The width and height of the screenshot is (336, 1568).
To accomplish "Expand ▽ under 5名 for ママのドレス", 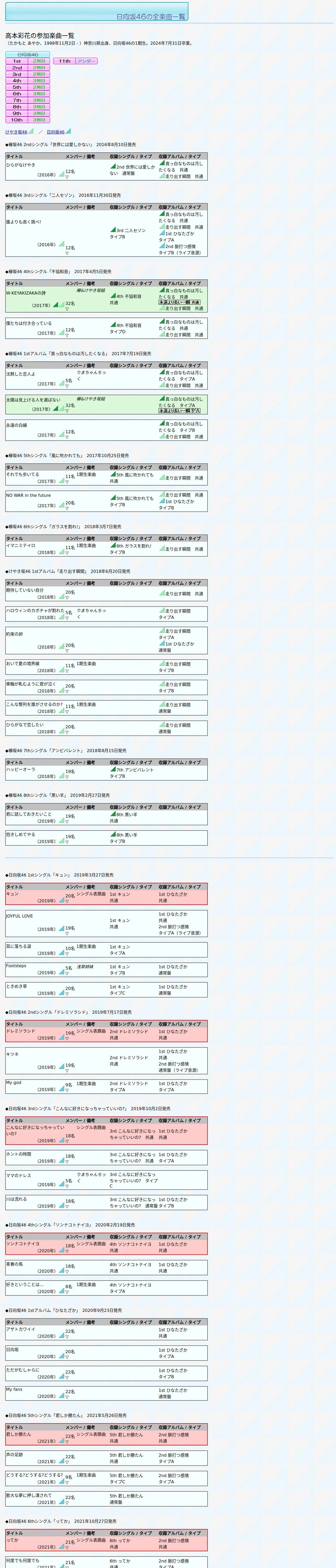I will pyautogui.click(x=67, y=1186).
